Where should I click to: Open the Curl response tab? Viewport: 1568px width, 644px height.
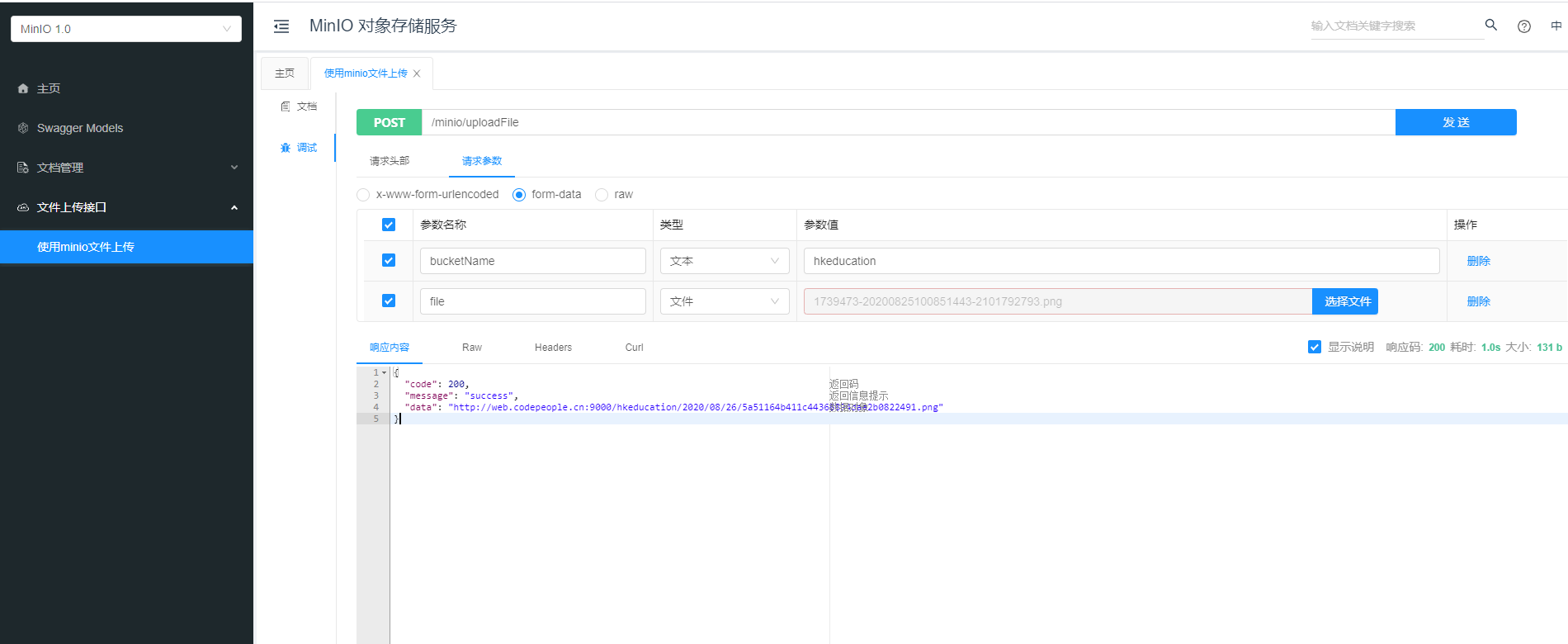[635, 348]
